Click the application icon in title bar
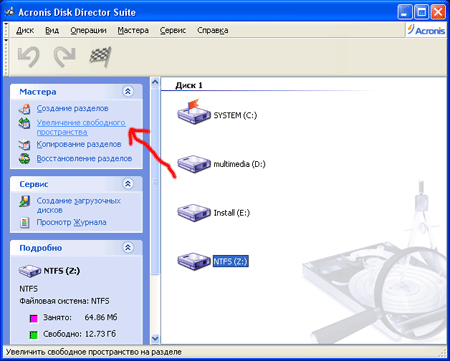 [9, 12]
